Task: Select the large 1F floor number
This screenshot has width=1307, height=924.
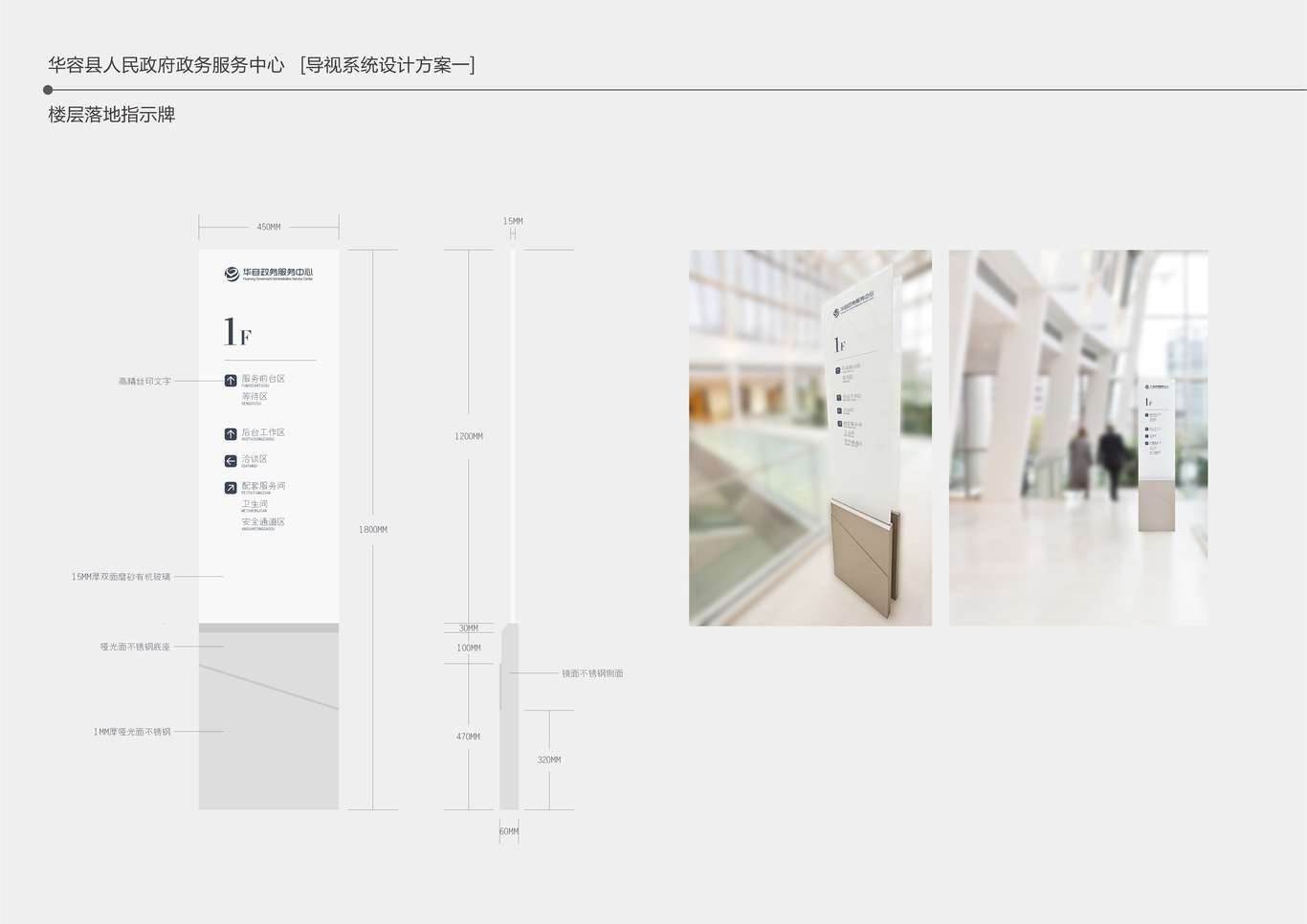Action: tap(237, 332)
